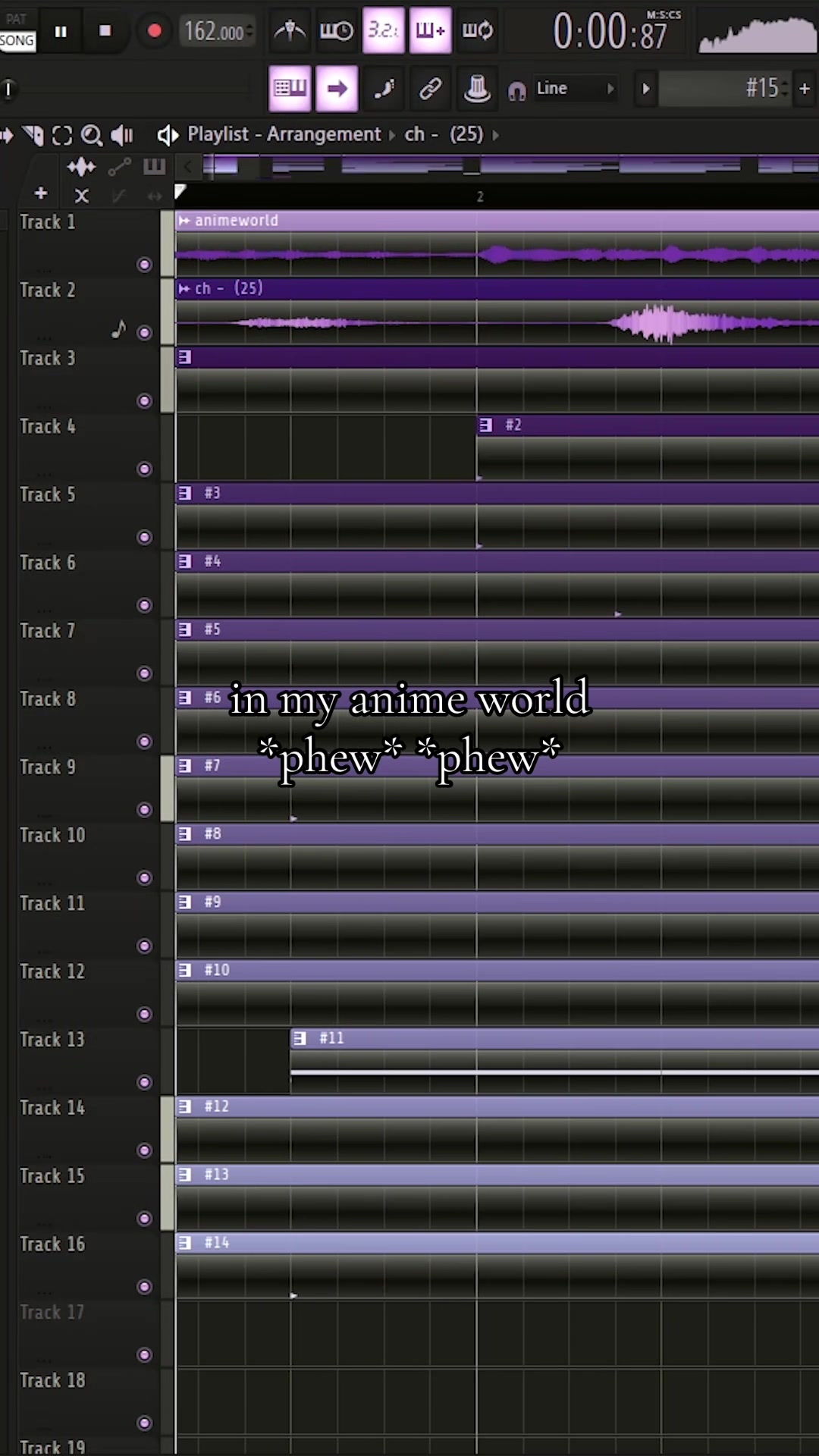Mute Track 1 with its toggle
819x1456 pixels.
tap(144, 265)
